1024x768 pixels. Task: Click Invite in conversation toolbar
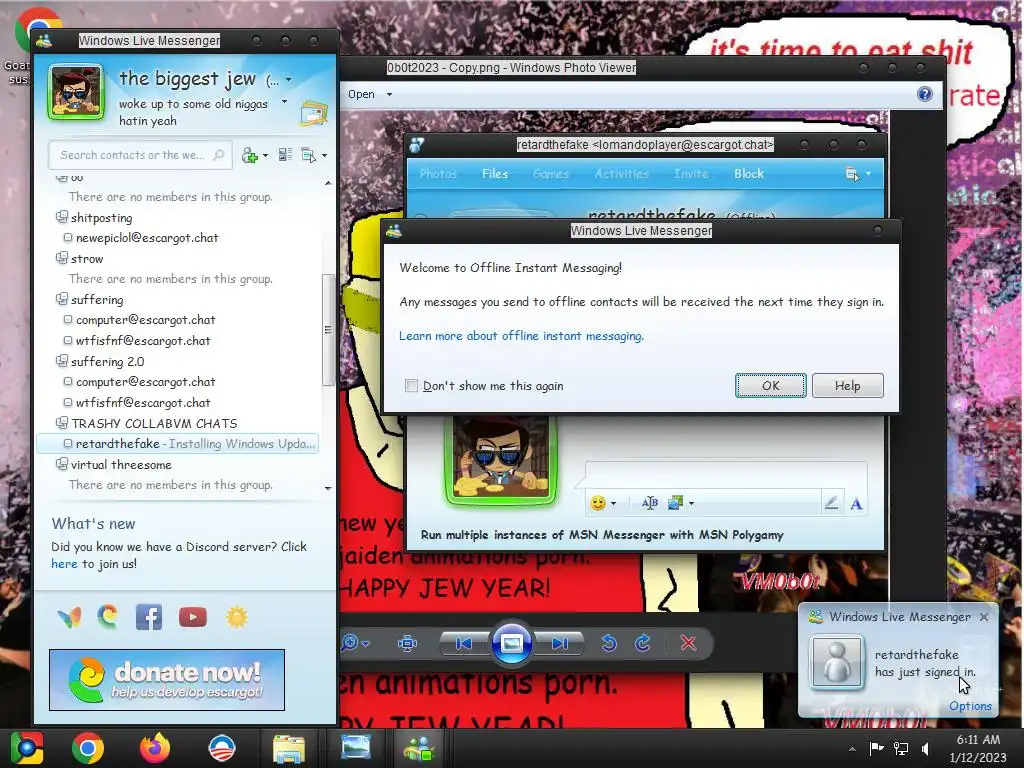[691, 174]
